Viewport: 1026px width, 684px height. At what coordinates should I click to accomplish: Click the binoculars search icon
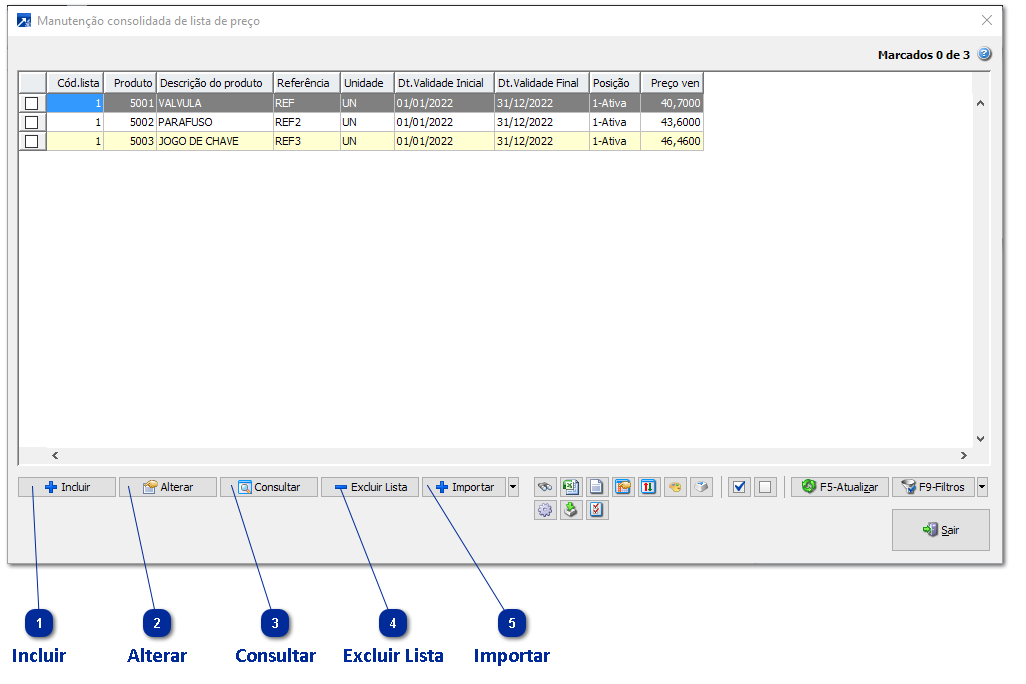(x=545, y=487)
